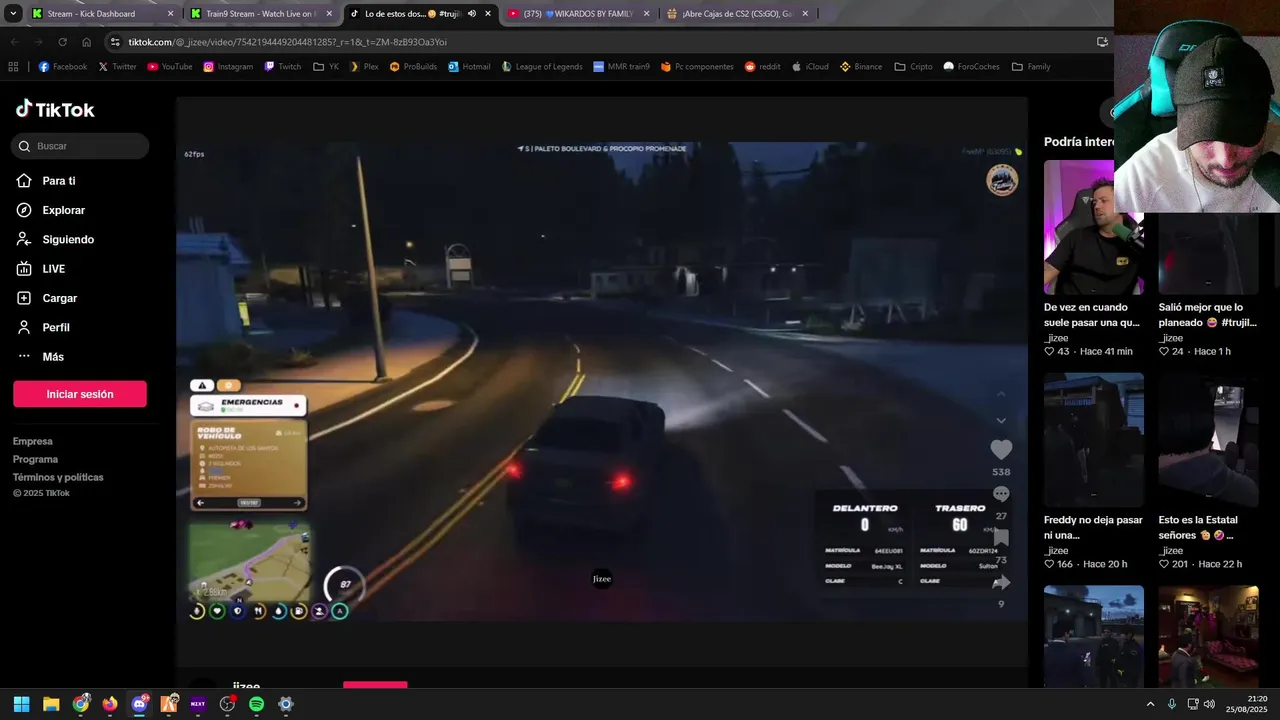Screen dimensions: 1280x720
Task: Open the reddit bookmark
Action: click(x=762, y=67)
